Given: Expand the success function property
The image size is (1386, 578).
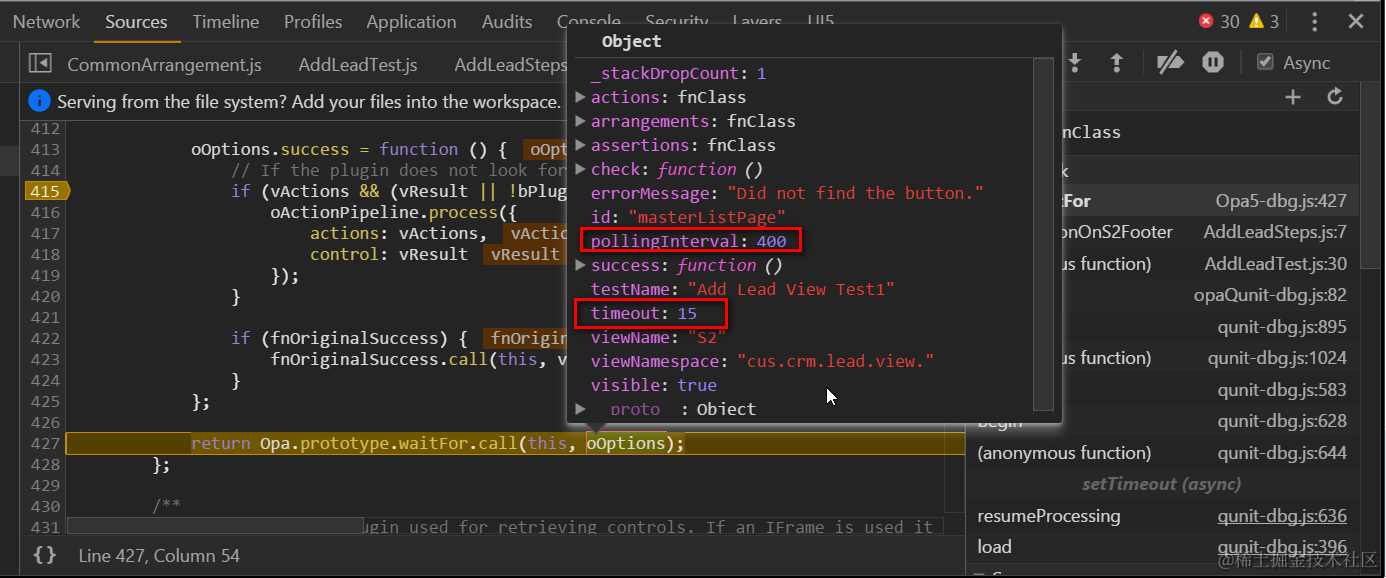Looking at the screenshot, I should pos(581,265).
